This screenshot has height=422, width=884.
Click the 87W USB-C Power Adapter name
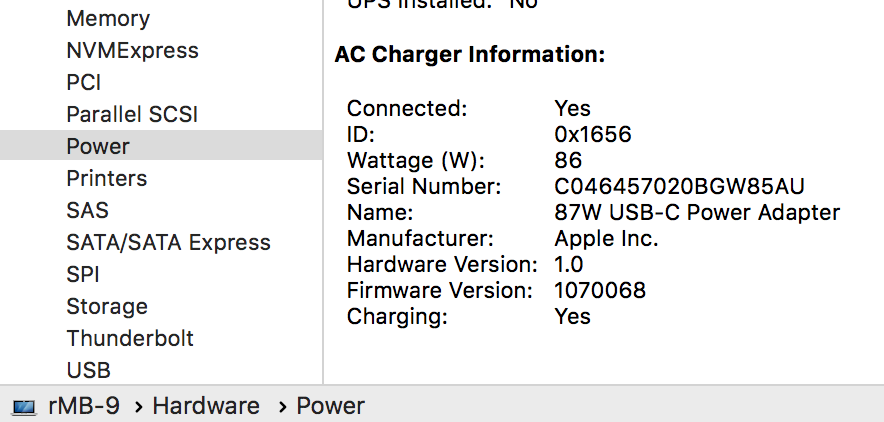[x=697, y=213]
